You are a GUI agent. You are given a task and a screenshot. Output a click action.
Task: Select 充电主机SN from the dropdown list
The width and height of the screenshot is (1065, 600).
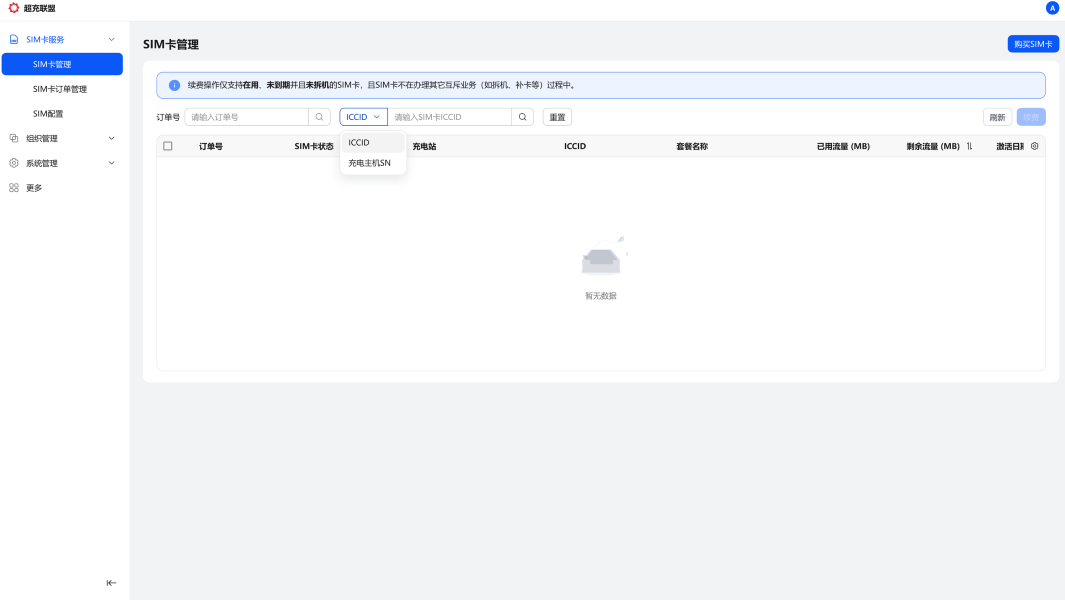(370, 163)
